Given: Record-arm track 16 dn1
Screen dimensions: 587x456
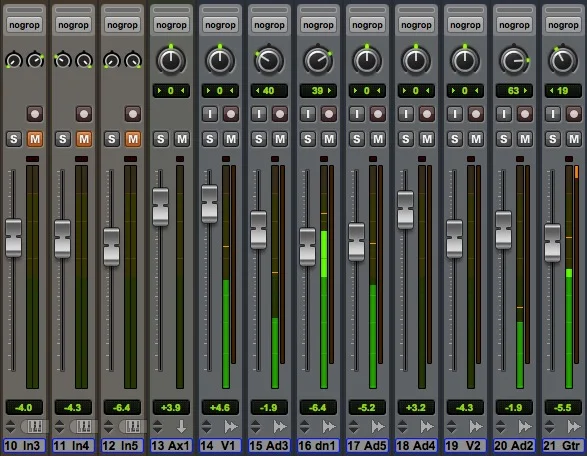Looking at the screenshot, I should tap(329, 114).
